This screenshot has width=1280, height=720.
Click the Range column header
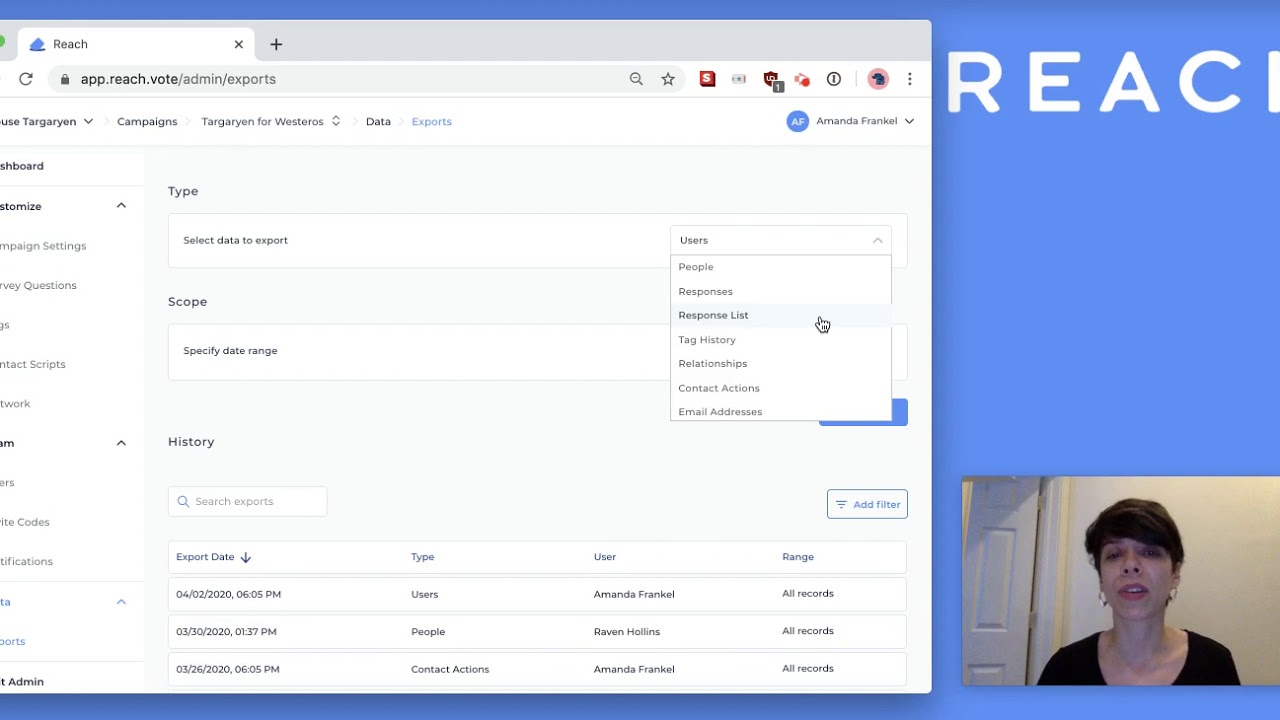pos(798,557)
